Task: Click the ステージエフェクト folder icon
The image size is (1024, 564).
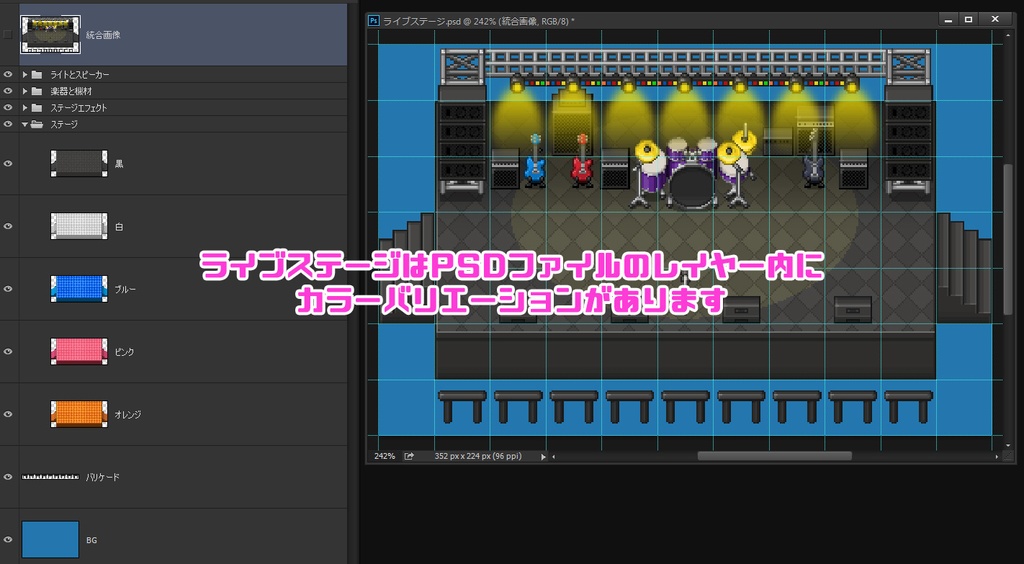Action: [37, 107]
